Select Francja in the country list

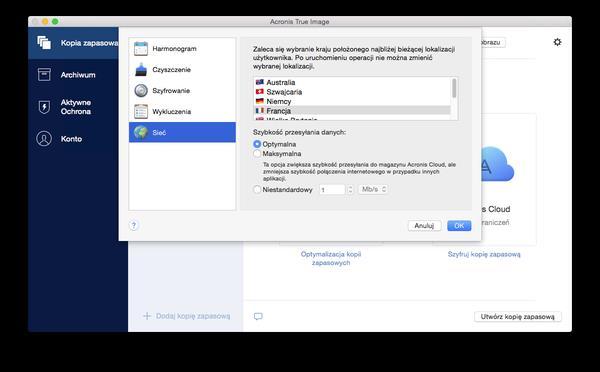tap(352, 111)
